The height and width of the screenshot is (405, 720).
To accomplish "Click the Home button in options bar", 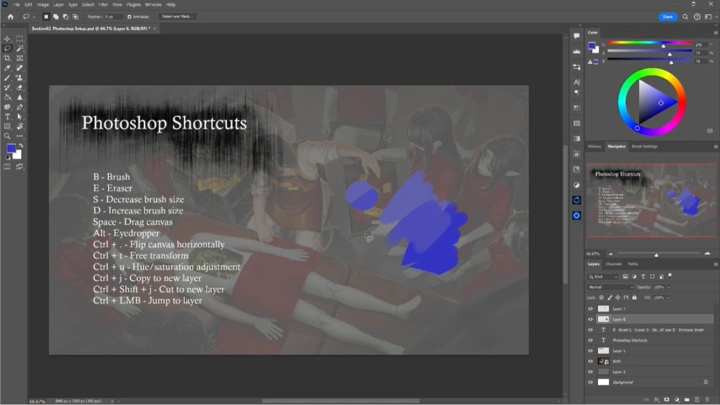I will pyautogui.click(x=11, y=17).
